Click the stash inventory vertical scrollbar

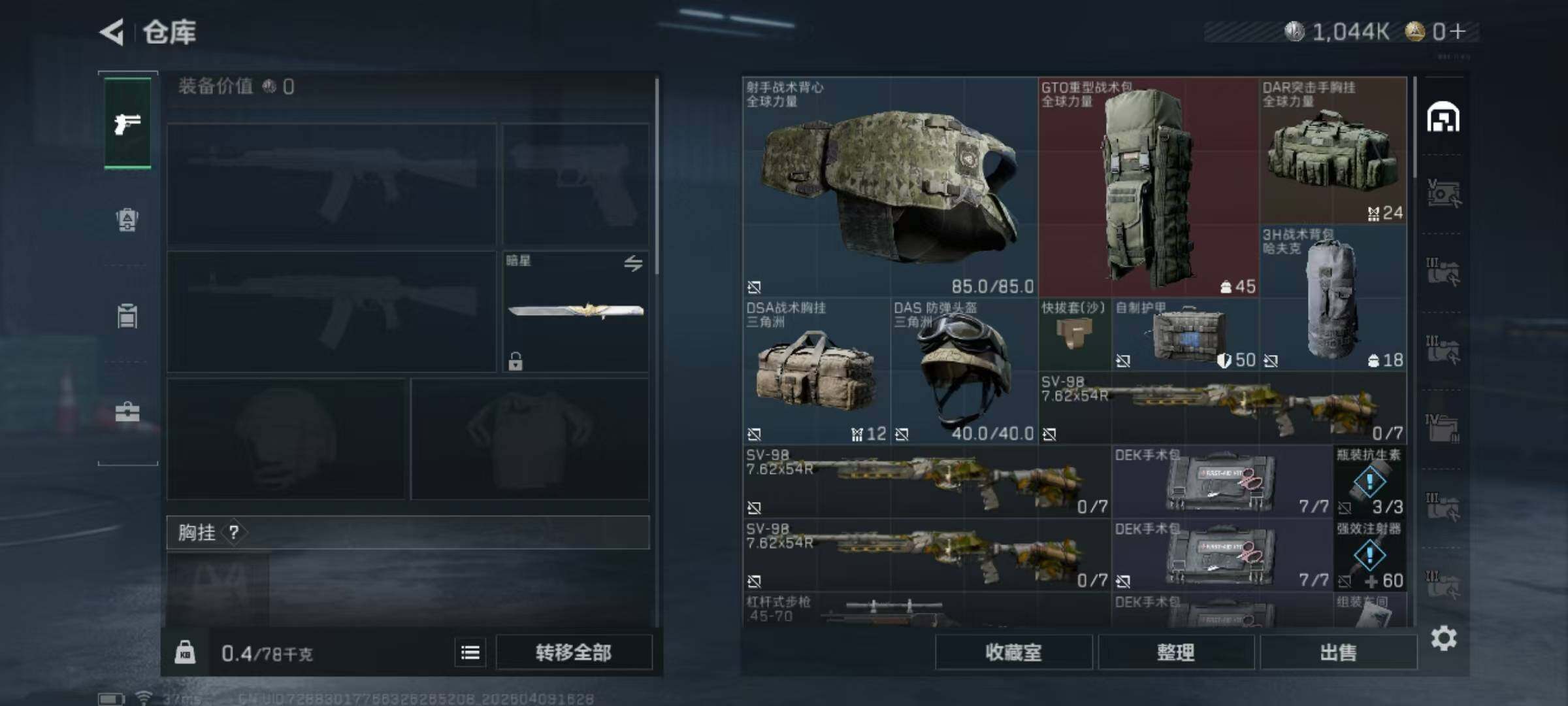coord(1414,127)
